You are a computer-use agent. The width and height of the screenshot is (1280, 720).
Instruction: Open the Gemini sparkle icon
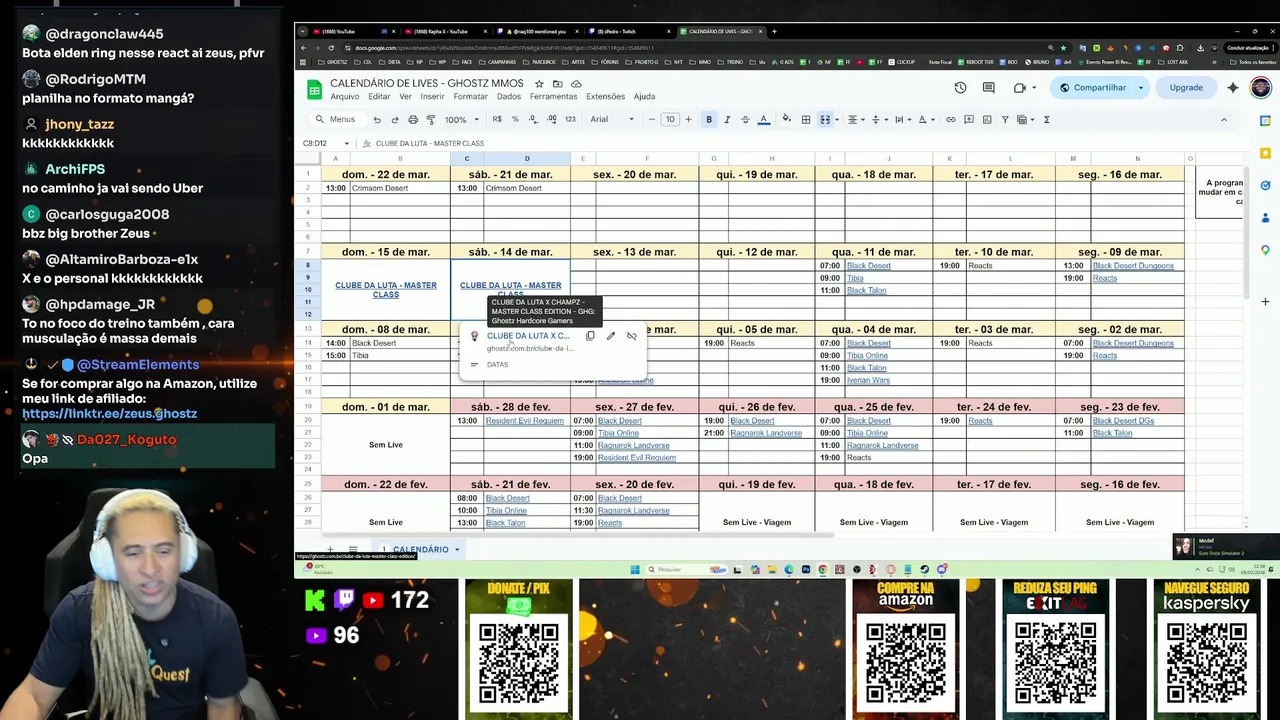[1233, 88]
